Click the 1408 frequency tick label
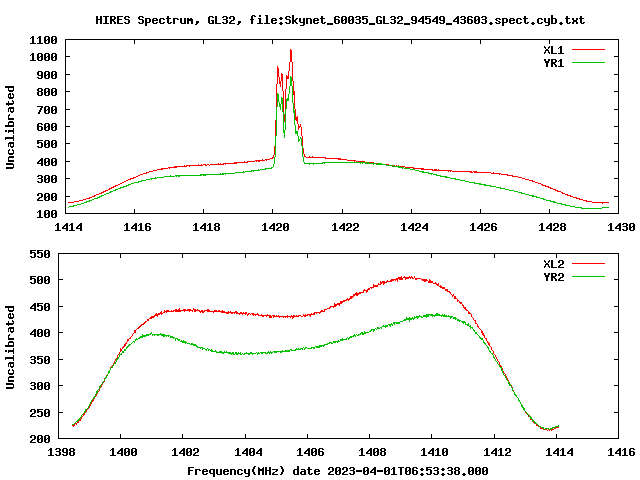 pos(372,452)
